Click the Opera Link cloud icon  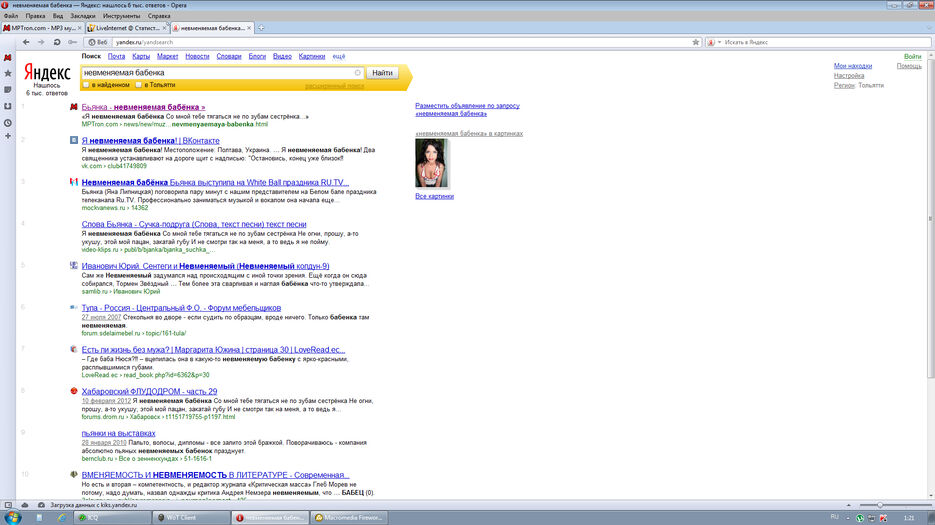[x=24, y=505]
